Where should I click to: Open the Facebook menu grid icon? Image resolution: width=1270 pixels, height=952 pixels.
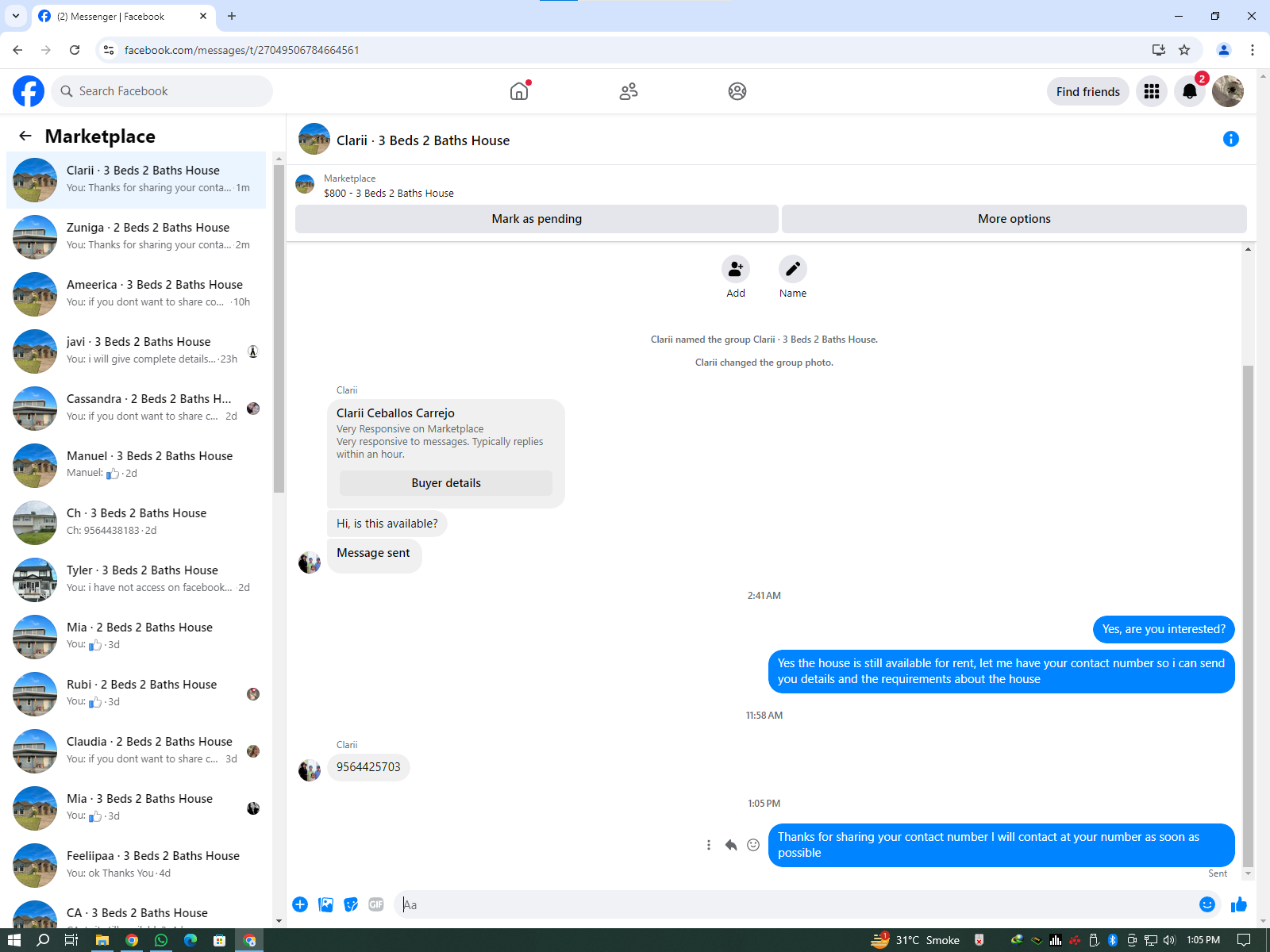(x=1152, y=91)
